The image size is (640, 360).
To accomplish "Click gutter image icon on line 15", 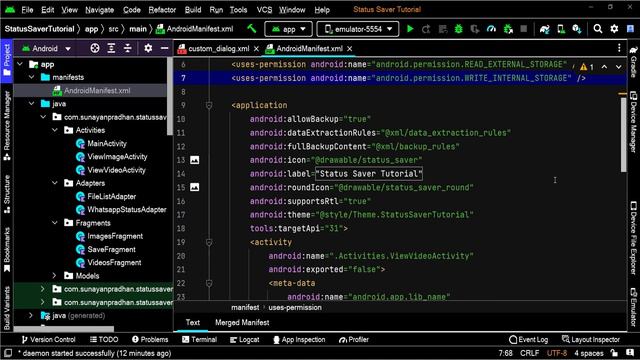I will [x=195, y=187].
